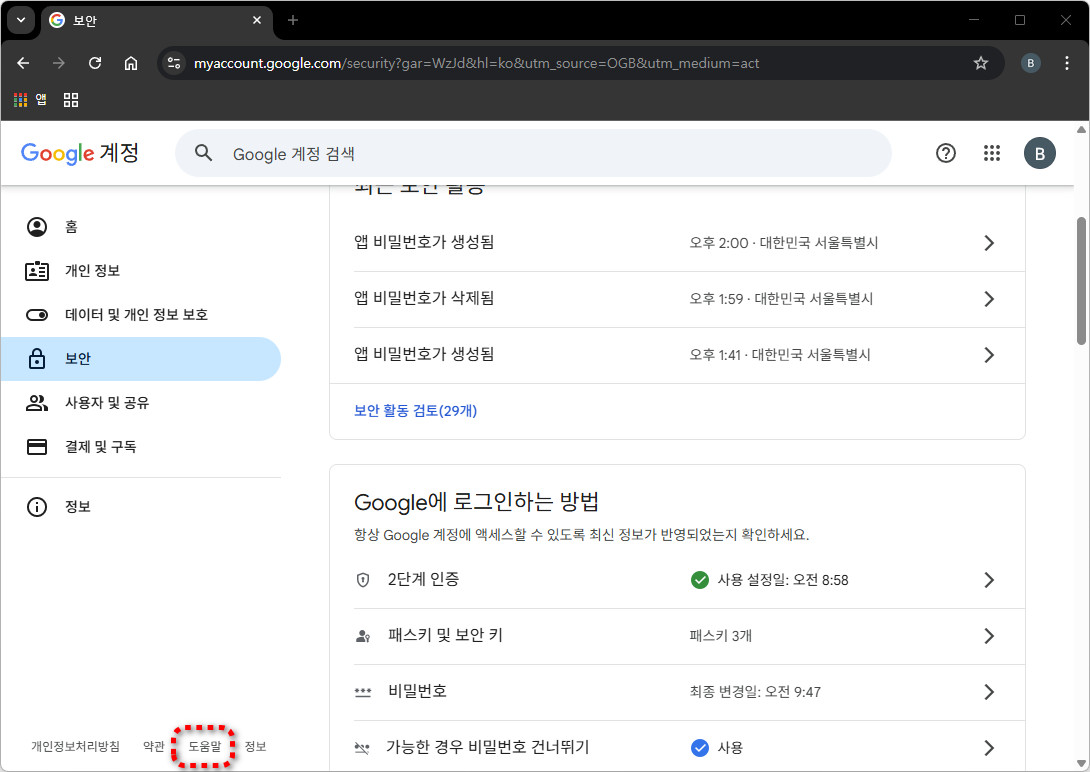Open the Chrome profile B avatar

click(x=1030, y=63)
